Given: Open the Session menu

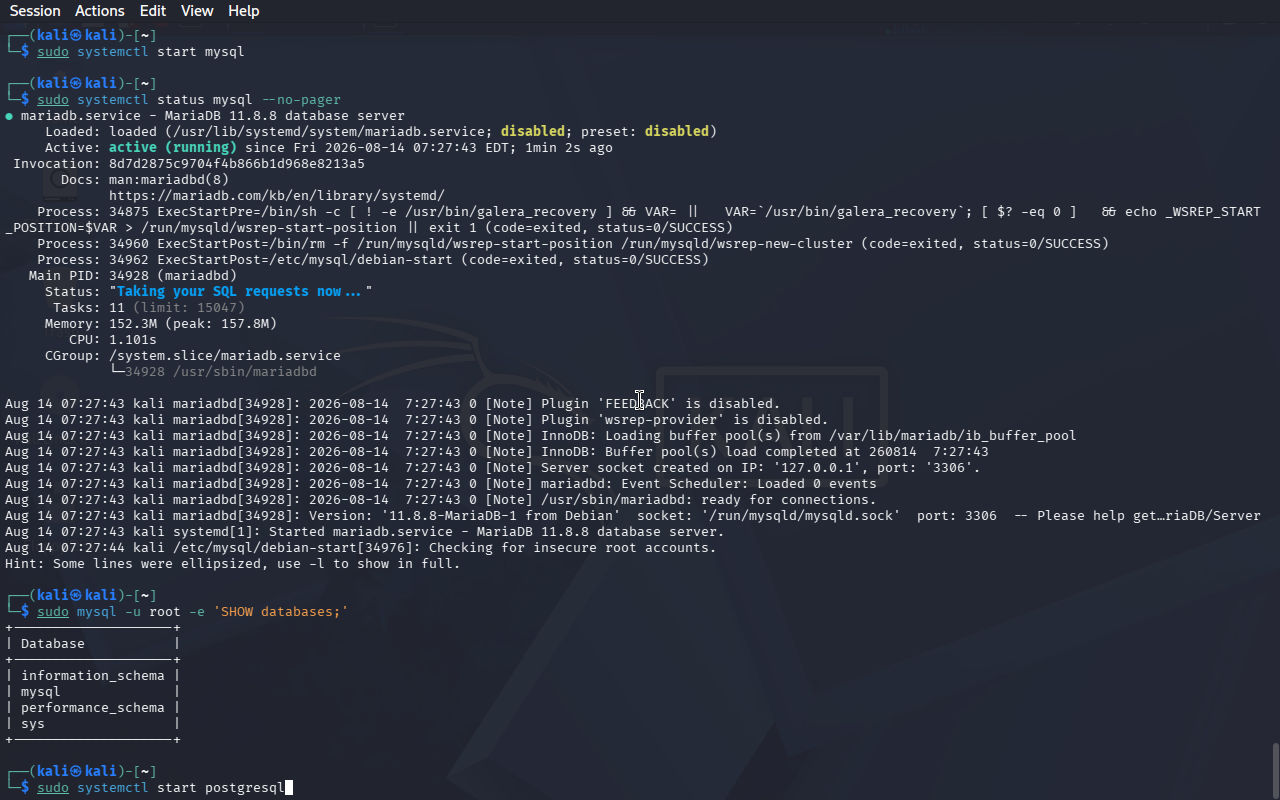Looking at the screenshot, I should coord(35,11).
